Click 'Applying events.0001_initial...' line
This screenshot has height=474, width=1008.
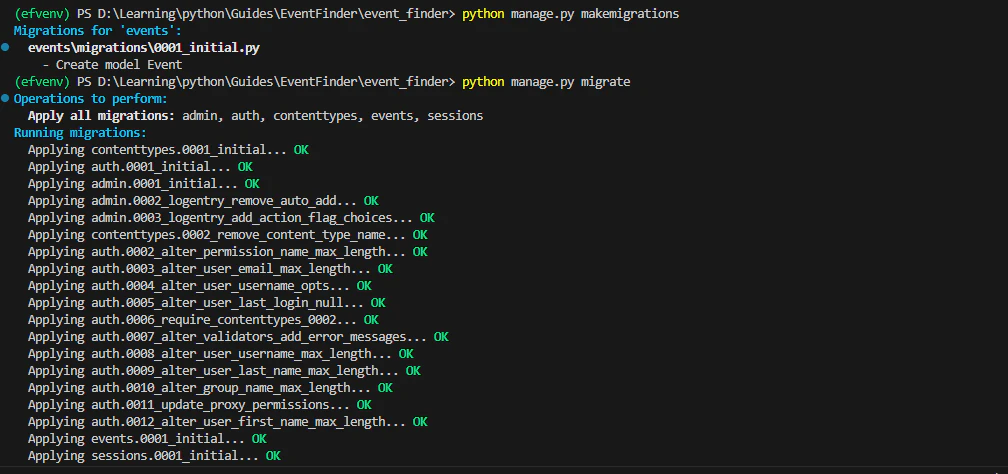point(147,439)
